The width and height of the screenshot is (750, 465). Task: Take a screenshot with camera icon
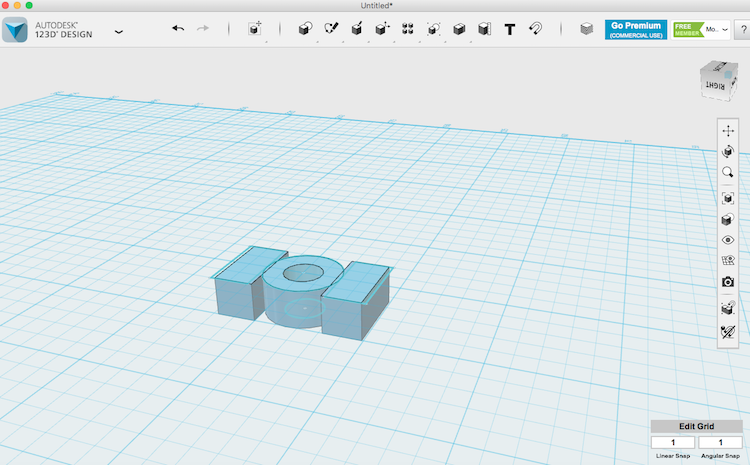tap(728, 282)
